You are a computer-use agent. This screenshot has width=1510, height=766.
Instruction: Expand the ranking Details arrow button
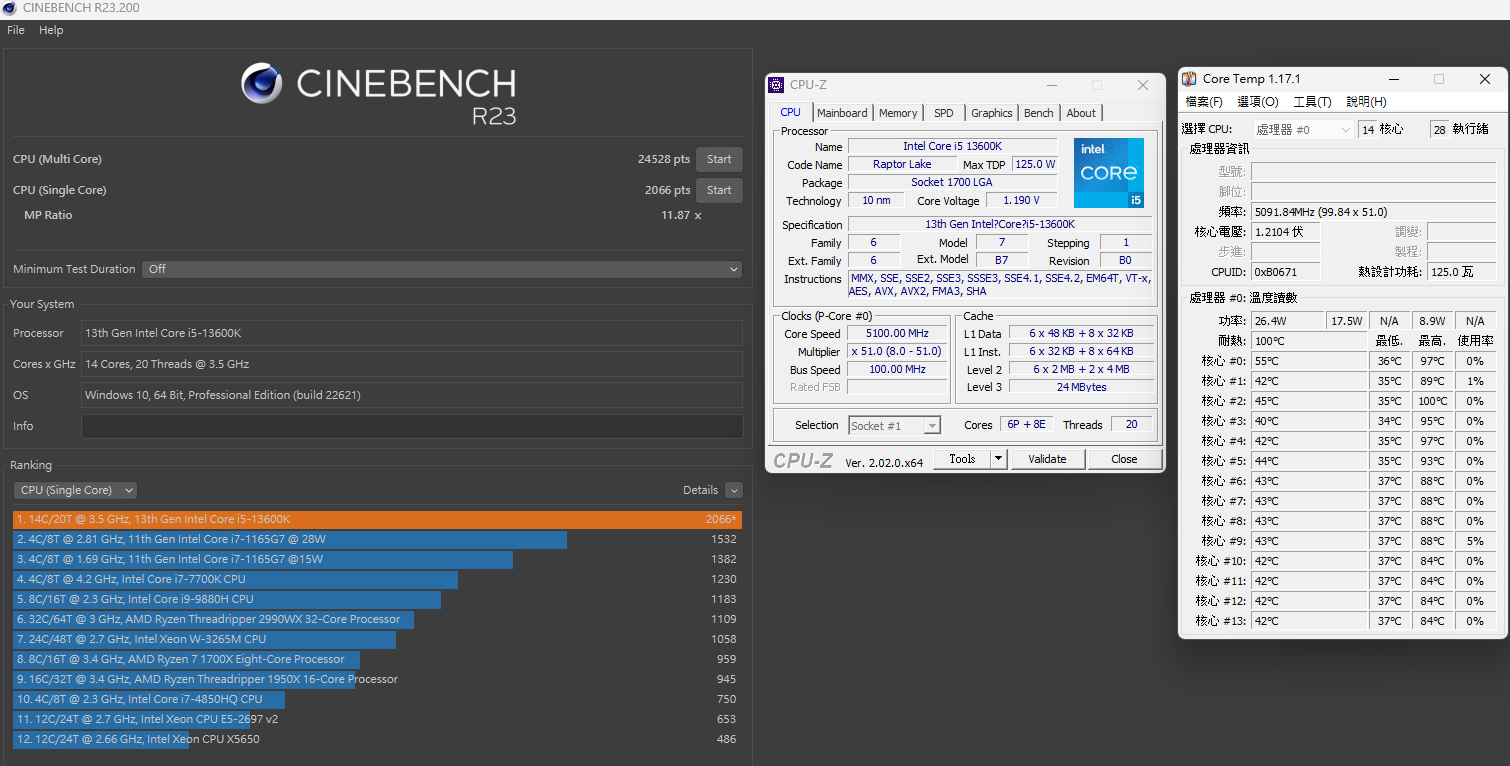pyautogui.click(x=734, y=490)
